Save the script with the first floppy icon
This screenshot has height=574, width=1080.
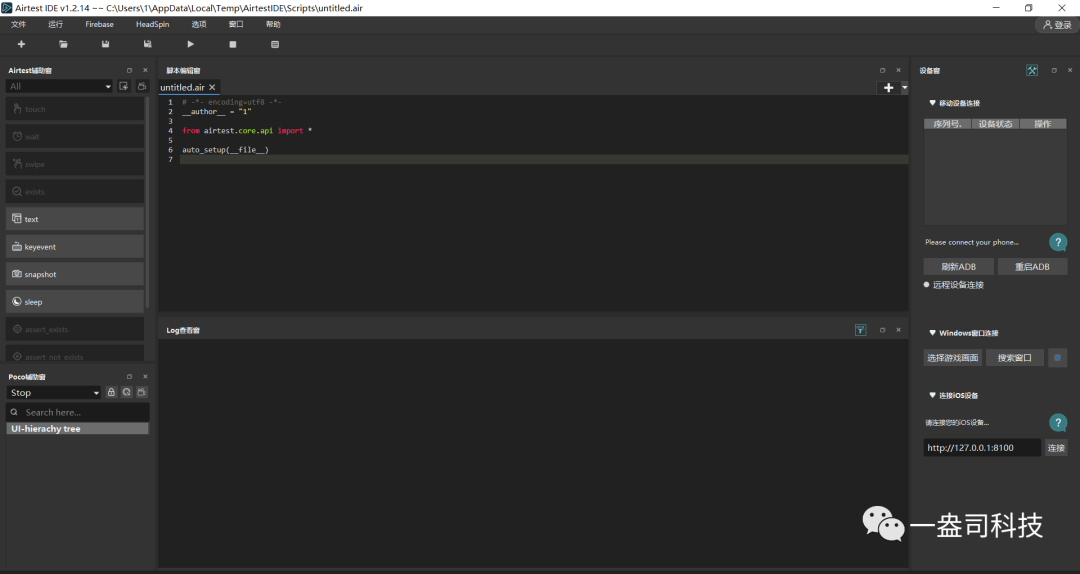tap(105, 44)
